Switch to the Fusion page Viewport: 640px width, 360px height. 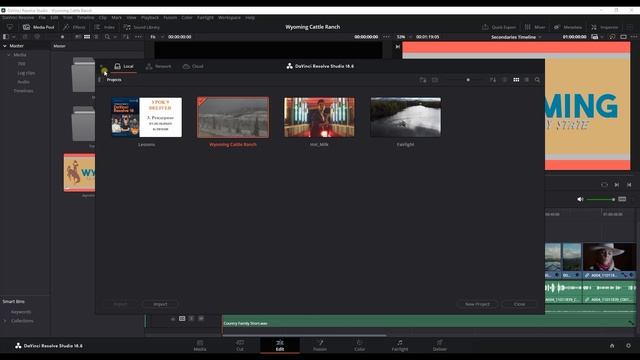[320, 345]
